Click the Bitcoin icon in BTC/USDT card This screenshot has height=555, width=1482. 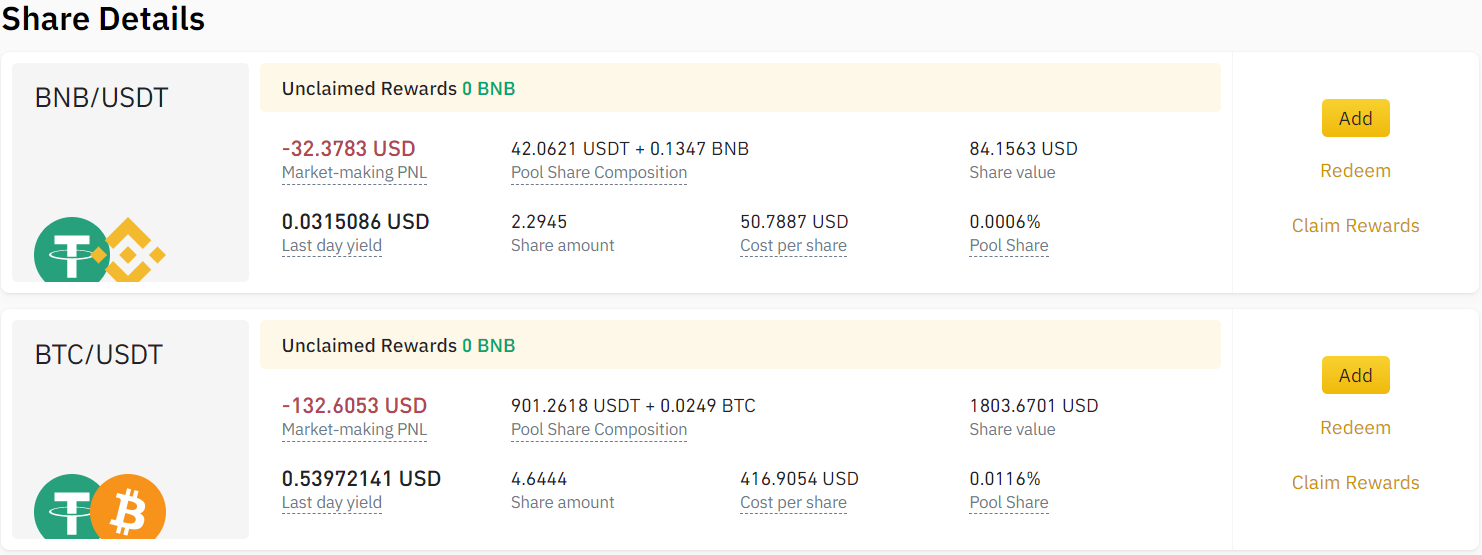[128, 512]
